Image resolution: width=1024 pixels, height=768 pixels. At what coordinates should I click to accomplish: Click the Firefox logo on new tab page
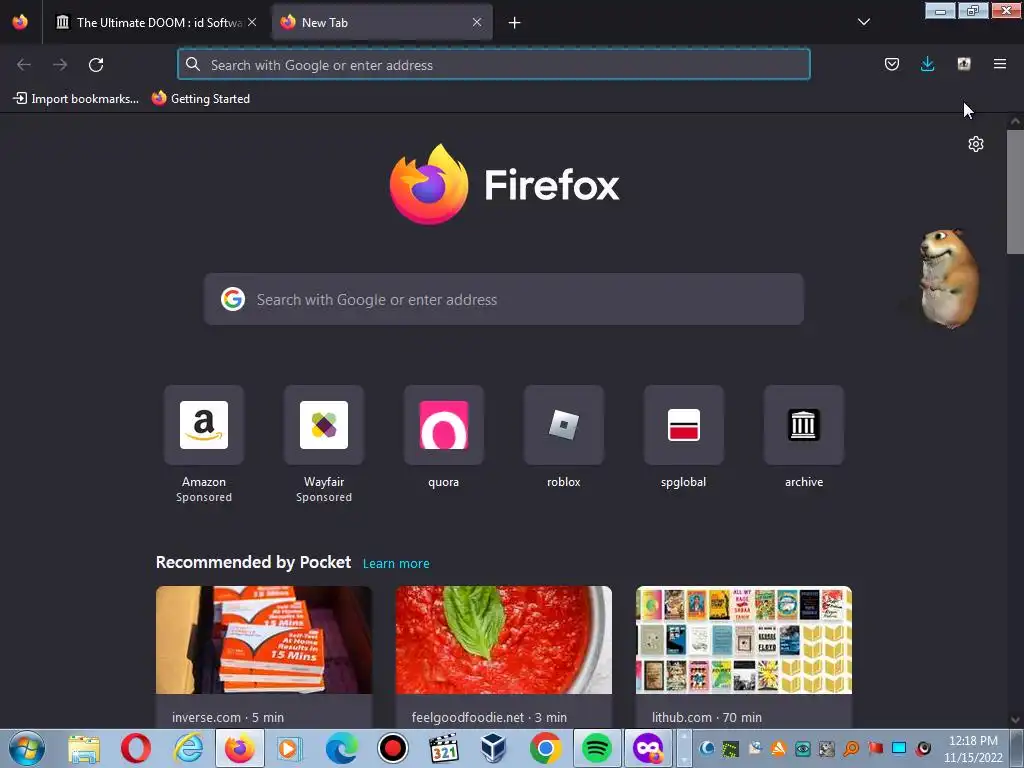click(429, 184)
